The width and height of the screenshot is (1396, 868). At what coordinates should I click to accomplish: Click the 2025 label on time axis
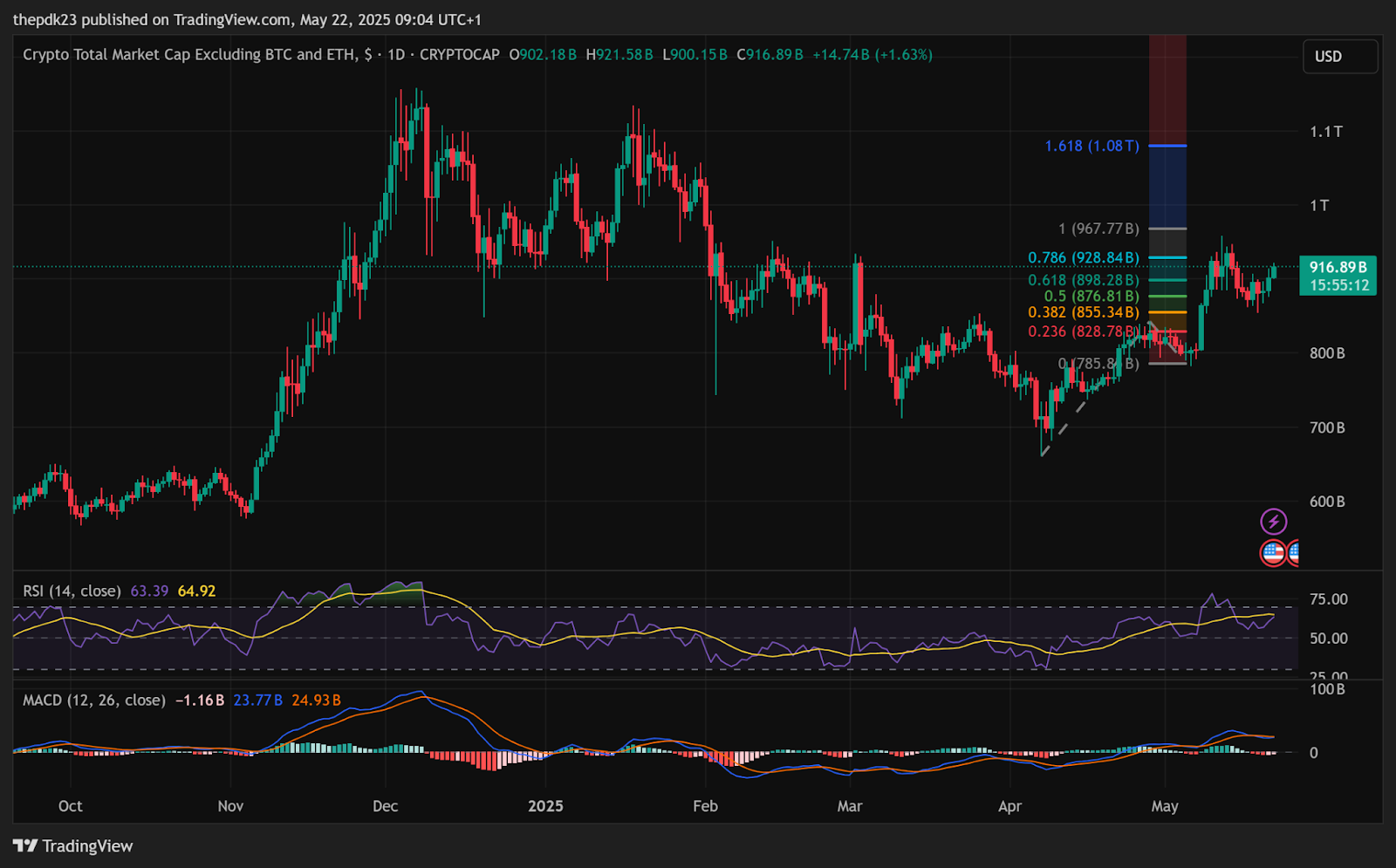[545, 805]
